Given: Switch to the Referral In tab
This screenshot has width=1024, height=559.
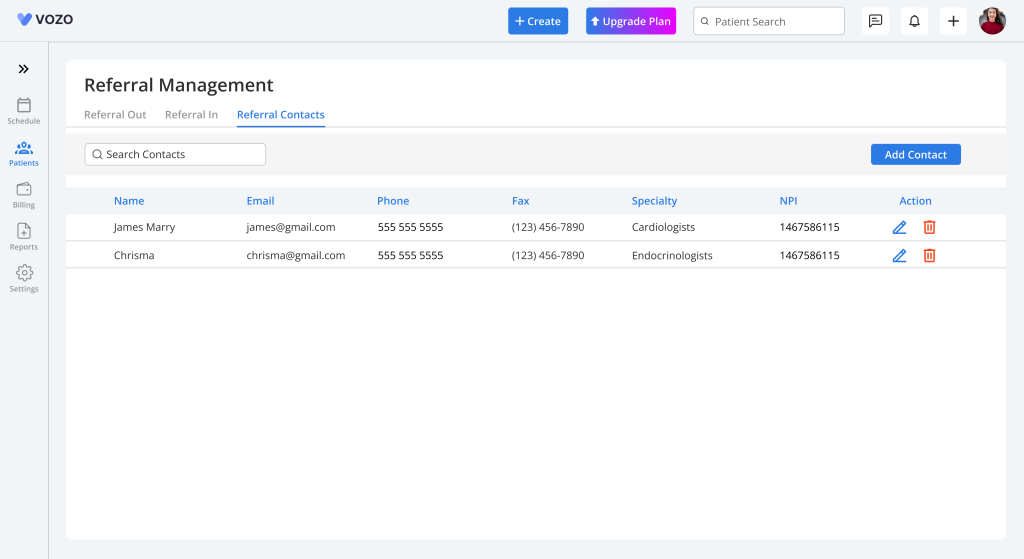Looking at the screenshot, I should point(191,115).
